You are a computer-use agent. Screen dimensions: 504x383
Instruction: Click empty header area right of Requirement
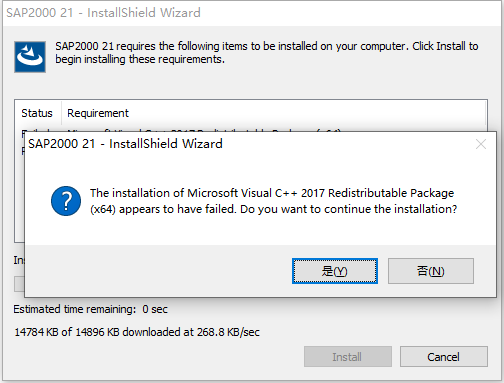(307, 113)
